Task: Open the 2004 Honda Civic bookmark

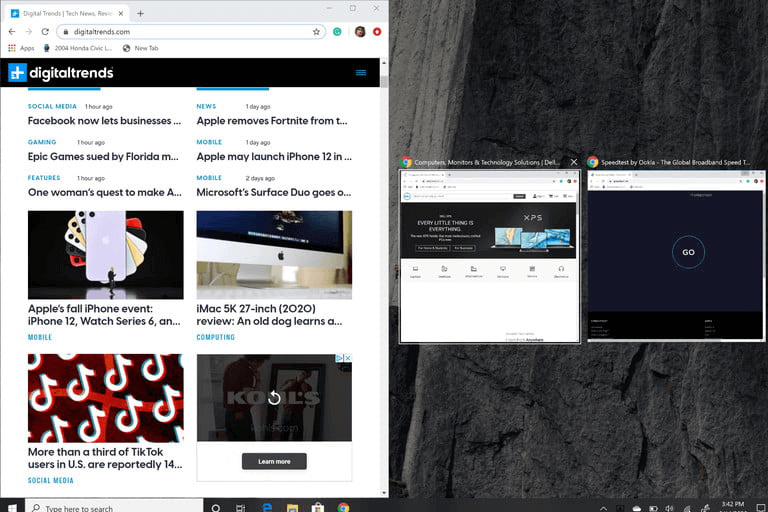Action: click(x=77, y=48)
